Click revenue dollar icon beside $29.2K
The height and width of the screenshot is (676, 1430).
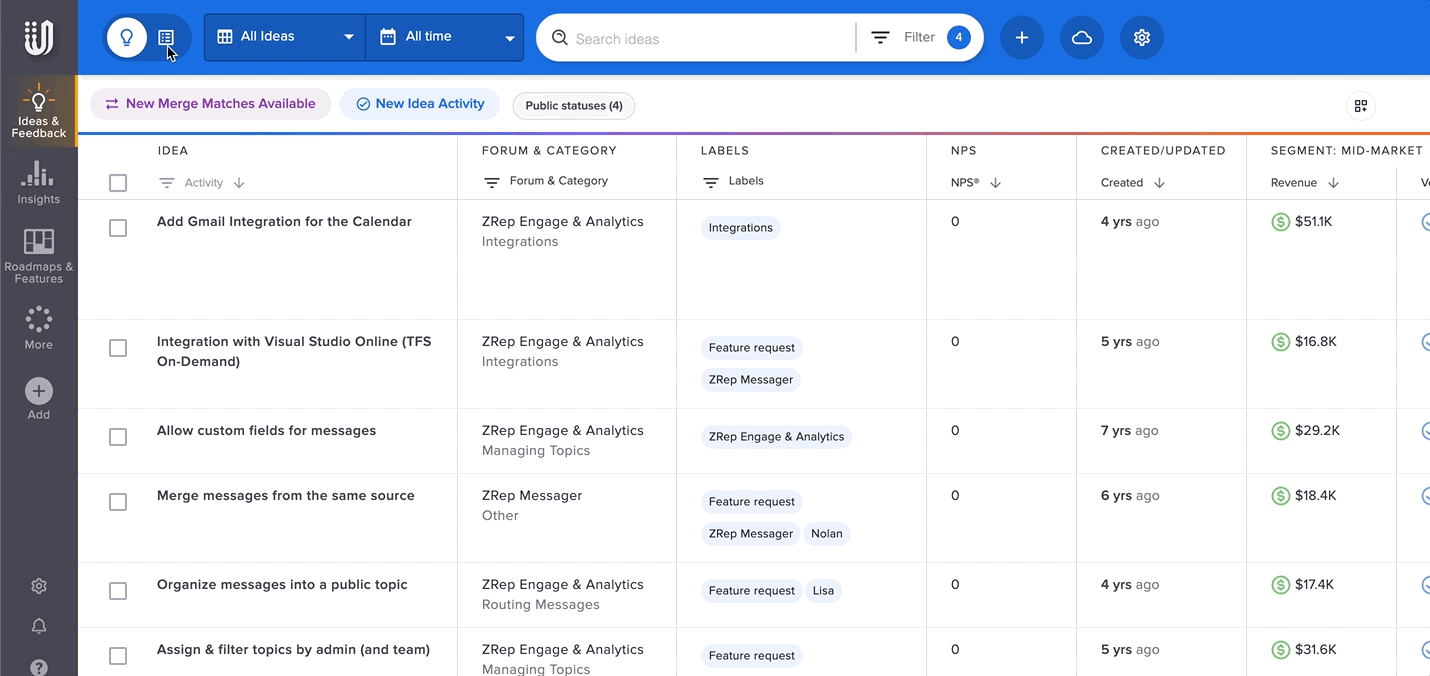tap(1280, 431)
